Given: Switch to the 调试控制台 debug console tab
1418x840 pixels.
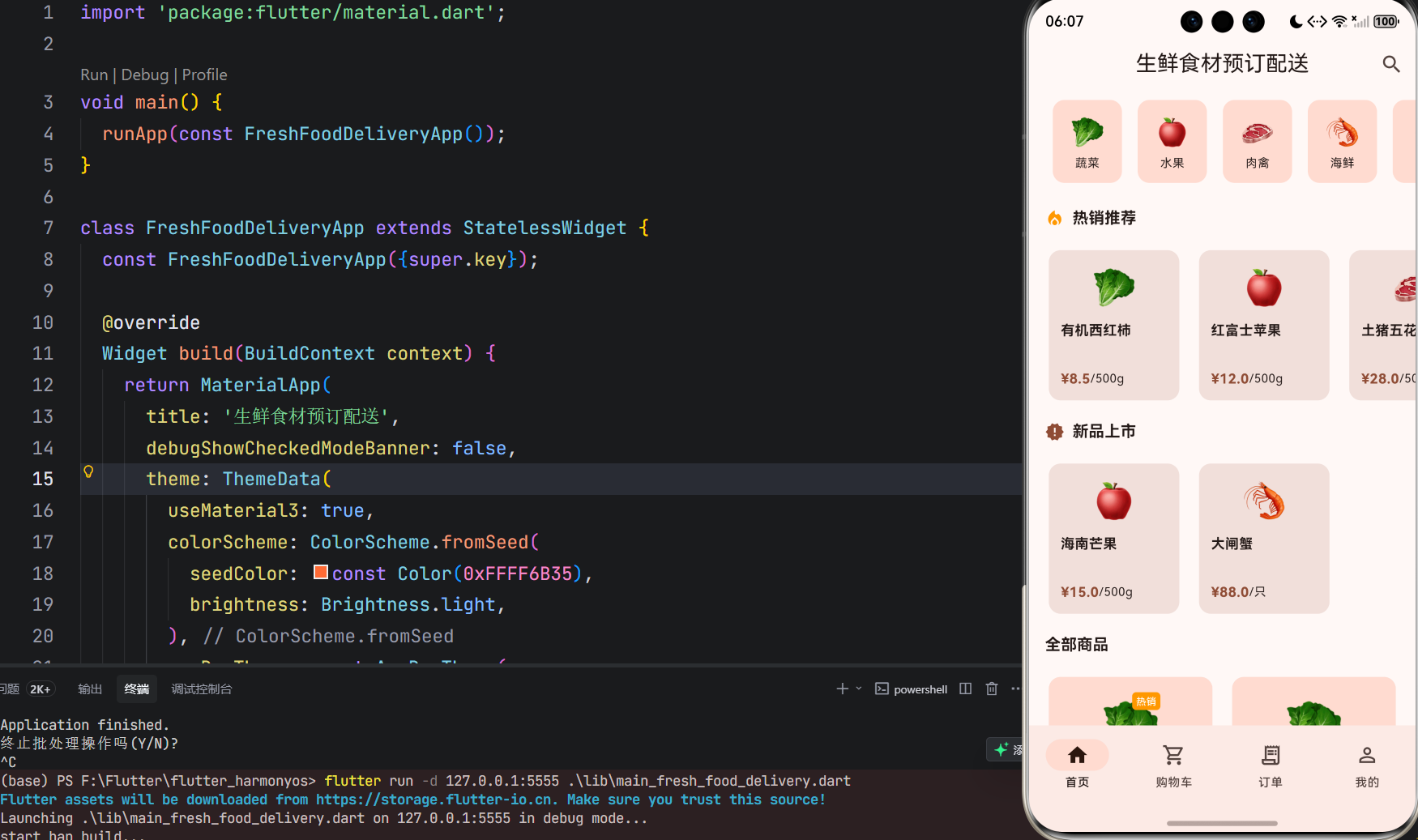Looking at the screenshot, I should point(202,689).
